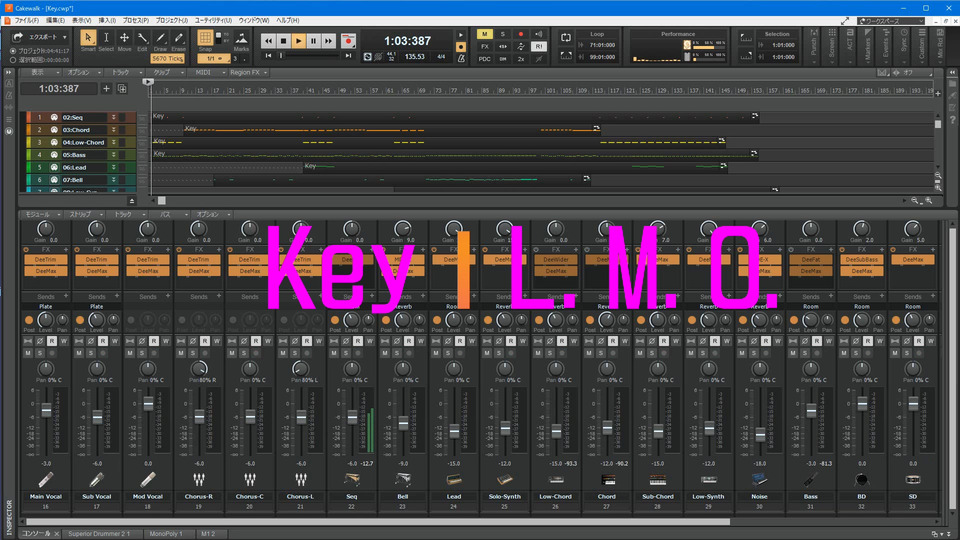Adjust the Main Vocal volume fader

(46, 410)
